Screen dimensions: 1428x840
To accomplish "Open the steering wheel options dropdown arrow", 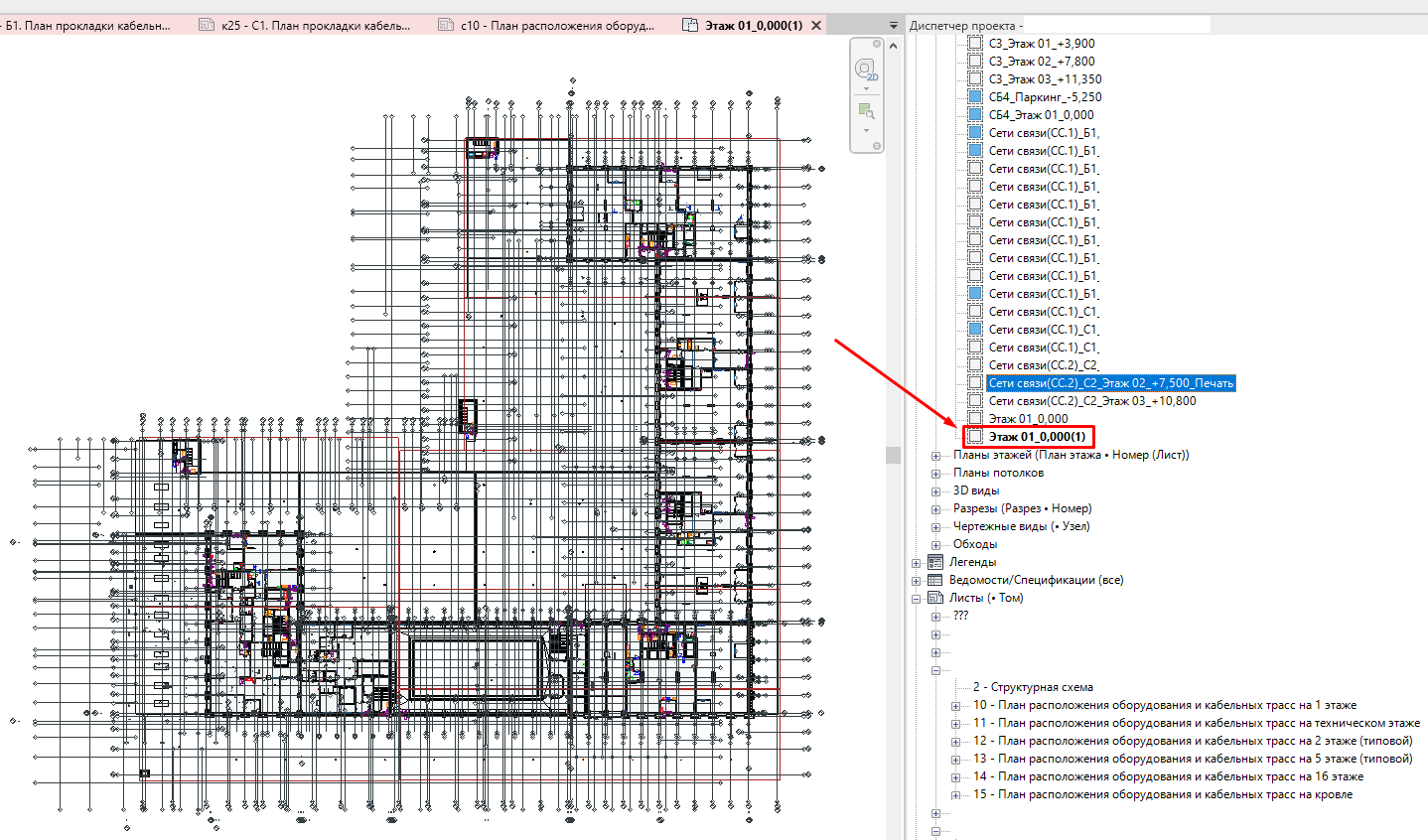I will [866, 89].
